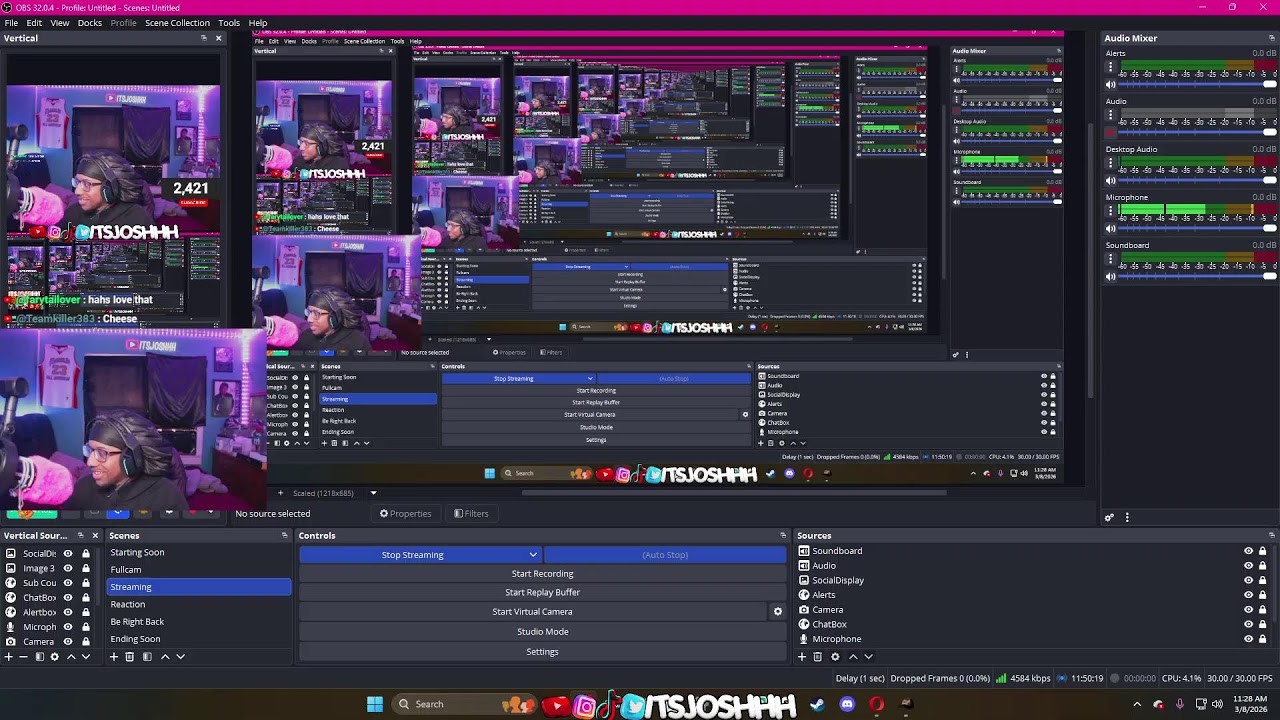Add a new scene with the plus icon
1280x720 pixels.
(x=114, y=657)
